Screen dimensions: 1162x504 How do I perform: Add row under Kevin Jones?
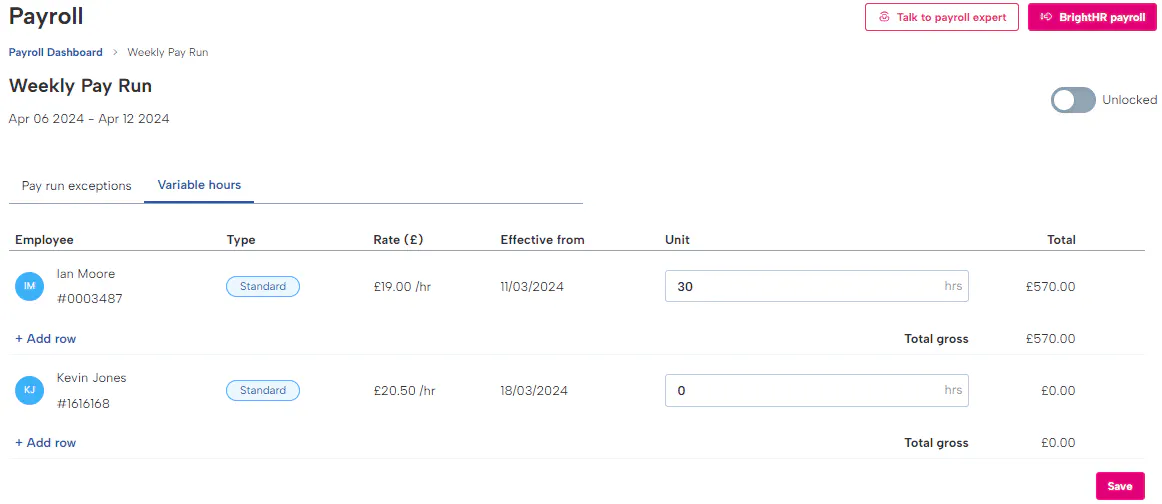tap(46, 443)
